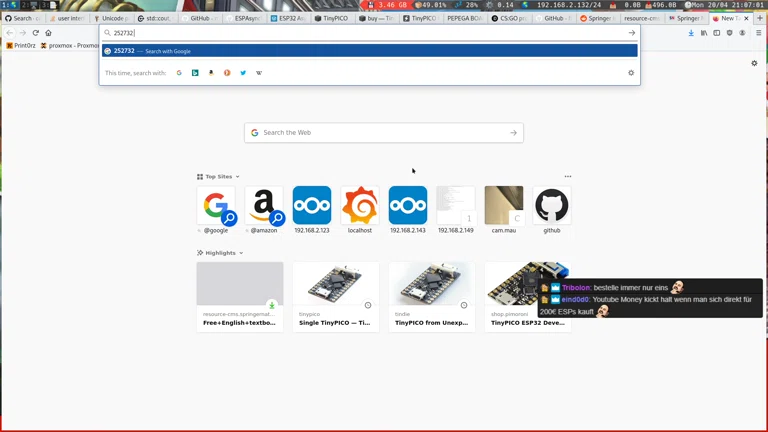The image size is (768, 432).
Task: Search with Wikipedia one-off search icon
Action: click(259, 73)
